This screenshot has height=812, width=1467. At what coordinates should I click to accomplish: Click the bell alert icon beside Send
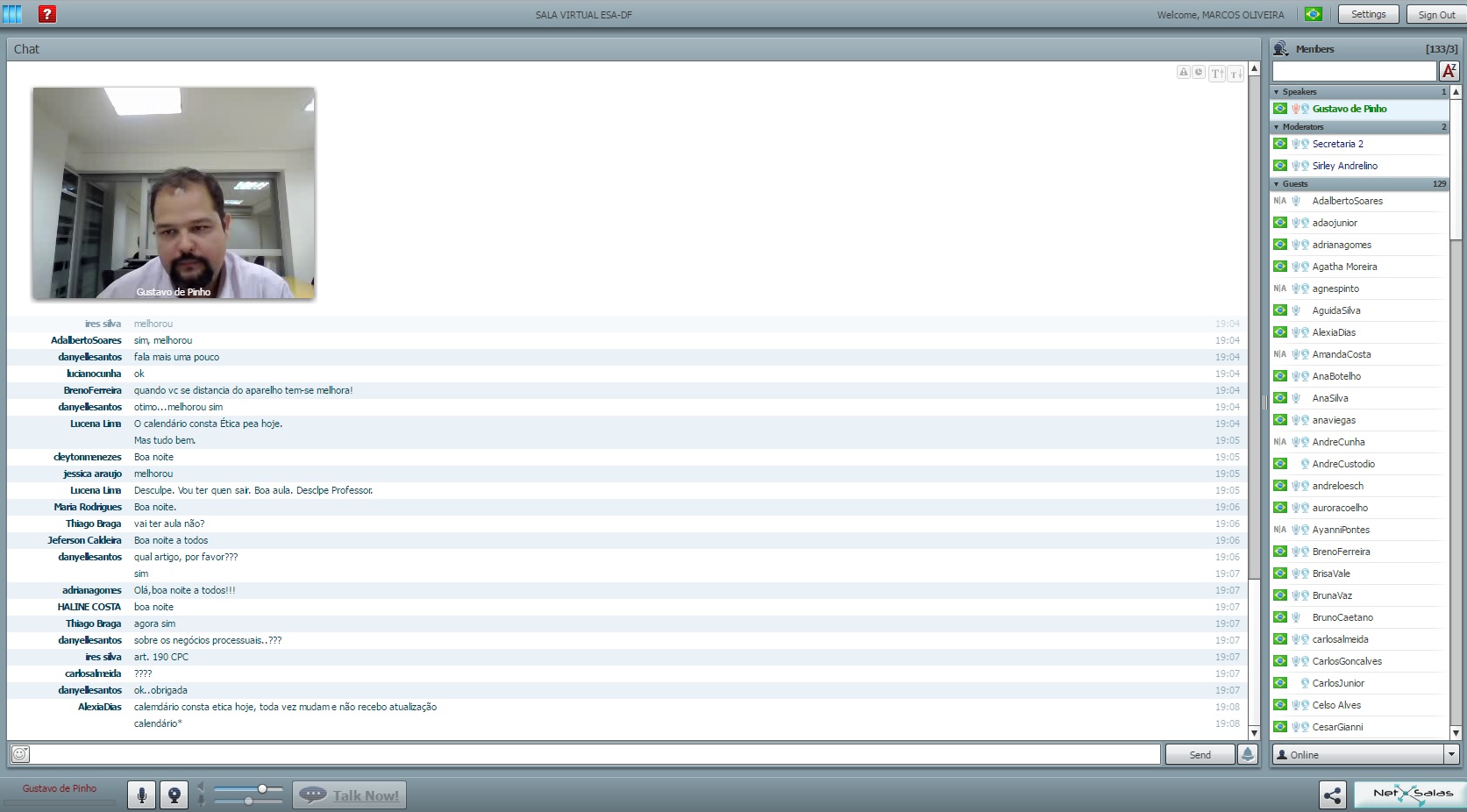[x=1247, y=754]
